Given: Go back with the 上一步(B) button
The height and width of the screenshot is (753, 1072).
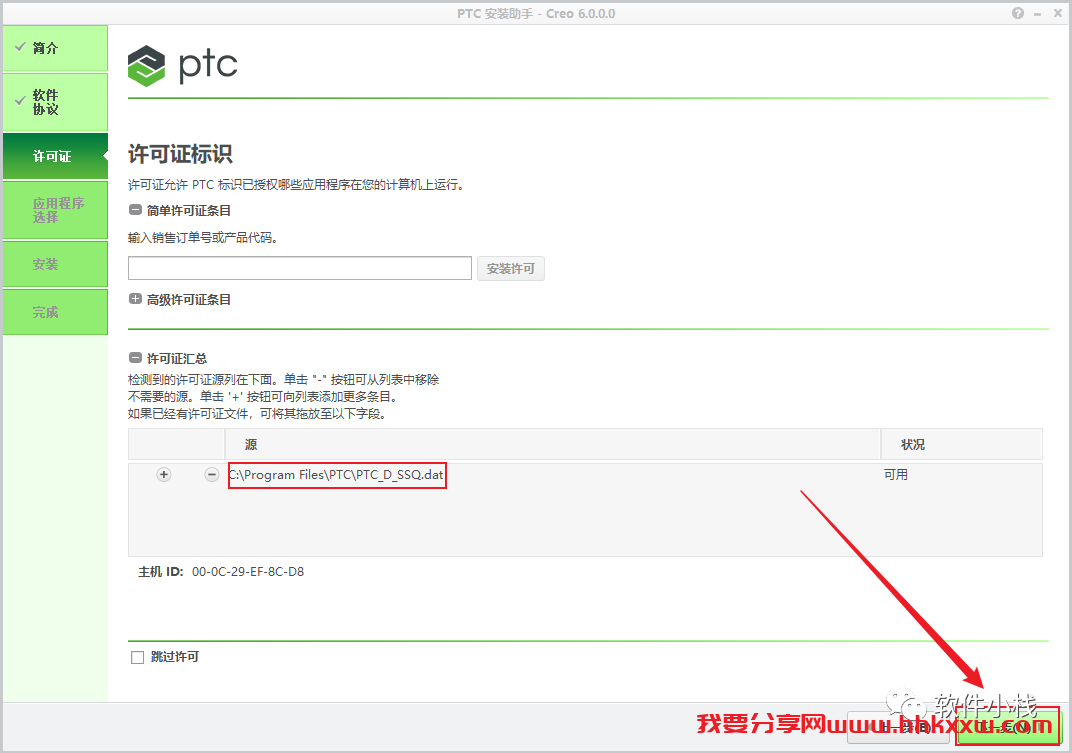Looking at the screenshot, I should click(898, 726).
